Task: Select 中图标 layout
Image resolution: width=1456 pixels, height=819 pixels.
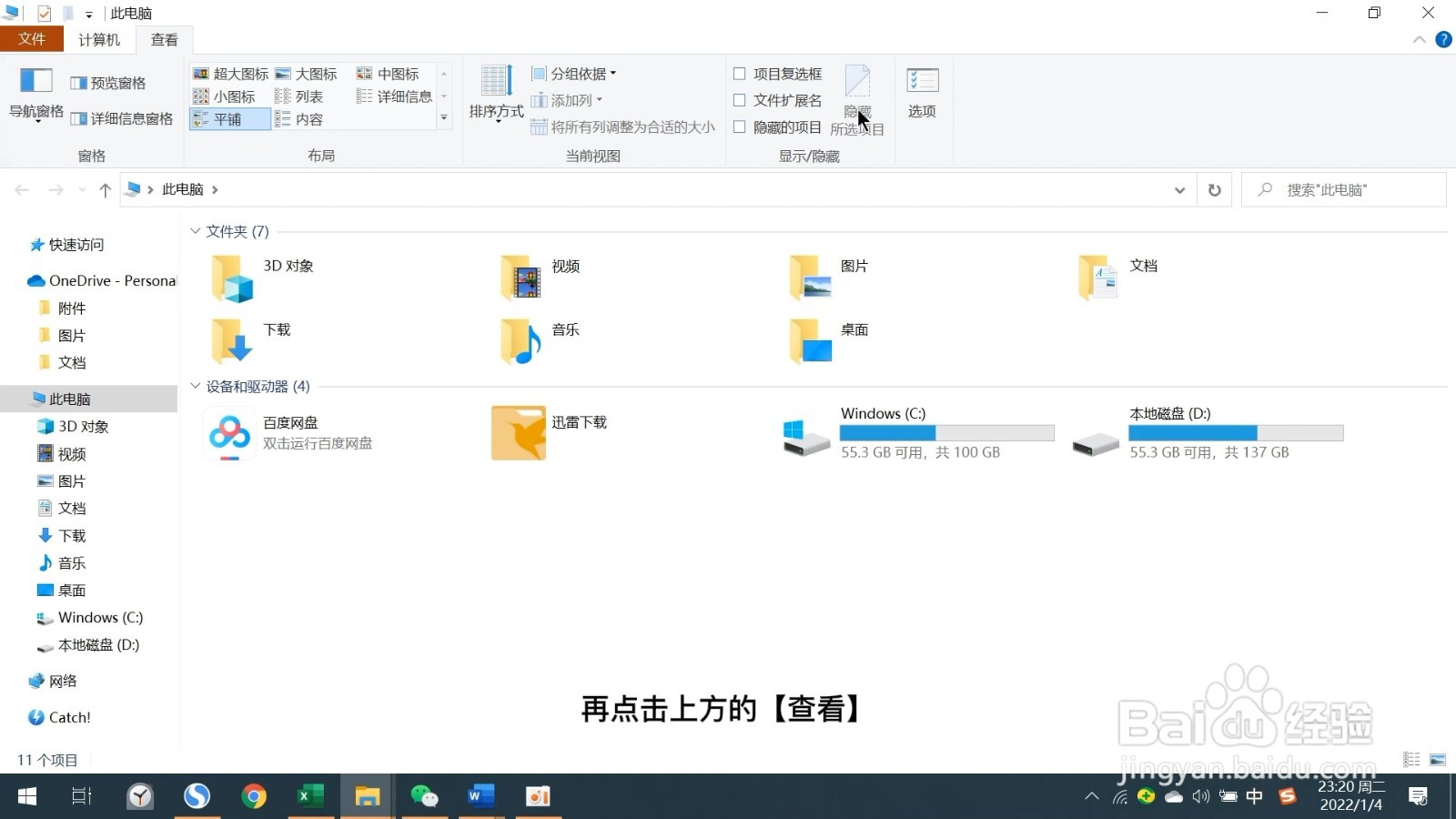Action: (388, 74)
